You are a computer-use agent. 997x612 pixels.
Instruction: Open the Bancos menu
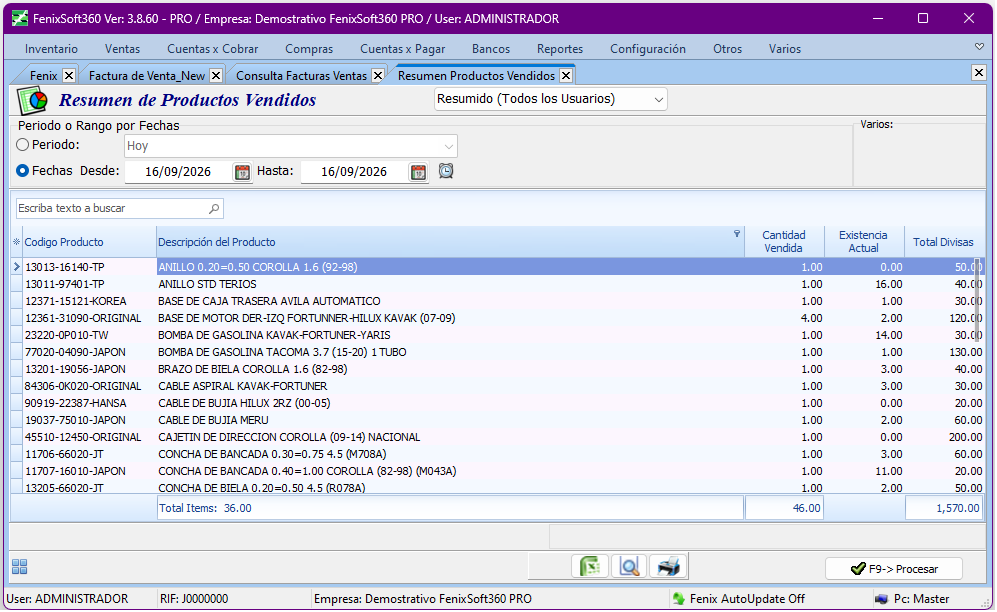point(491,49)
